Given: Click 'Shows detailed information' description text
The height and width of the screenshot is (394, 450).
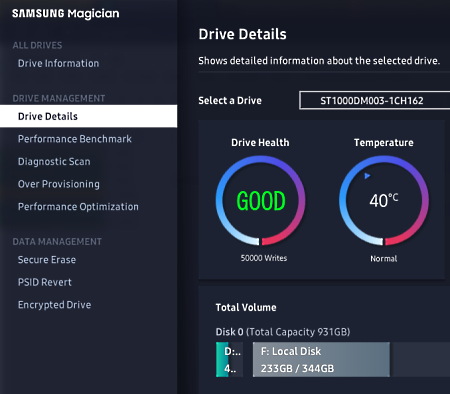Looking at the screenshot, I should pyautogui.click(x=319, y=61).
